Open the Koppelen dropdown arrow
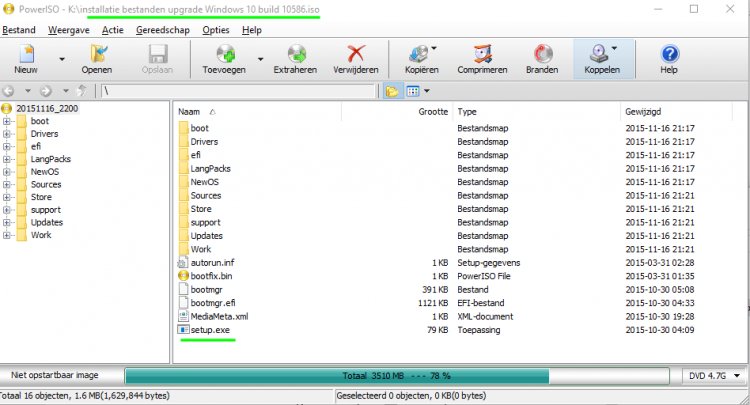The width and height of the screenshot is (750, 405). pos(614,48)
